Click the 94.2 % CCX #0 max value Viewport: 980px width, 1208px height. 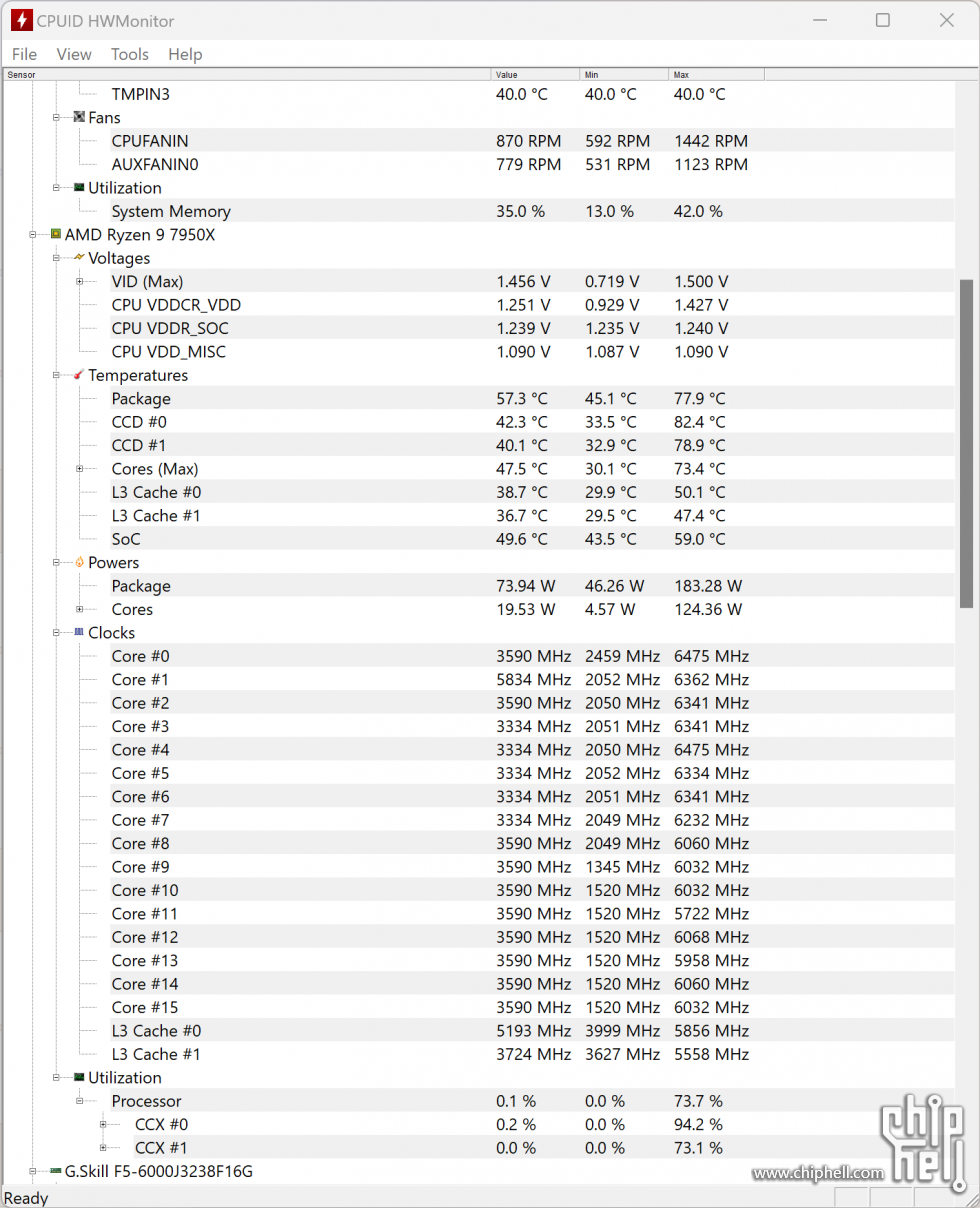(698, 1124)
